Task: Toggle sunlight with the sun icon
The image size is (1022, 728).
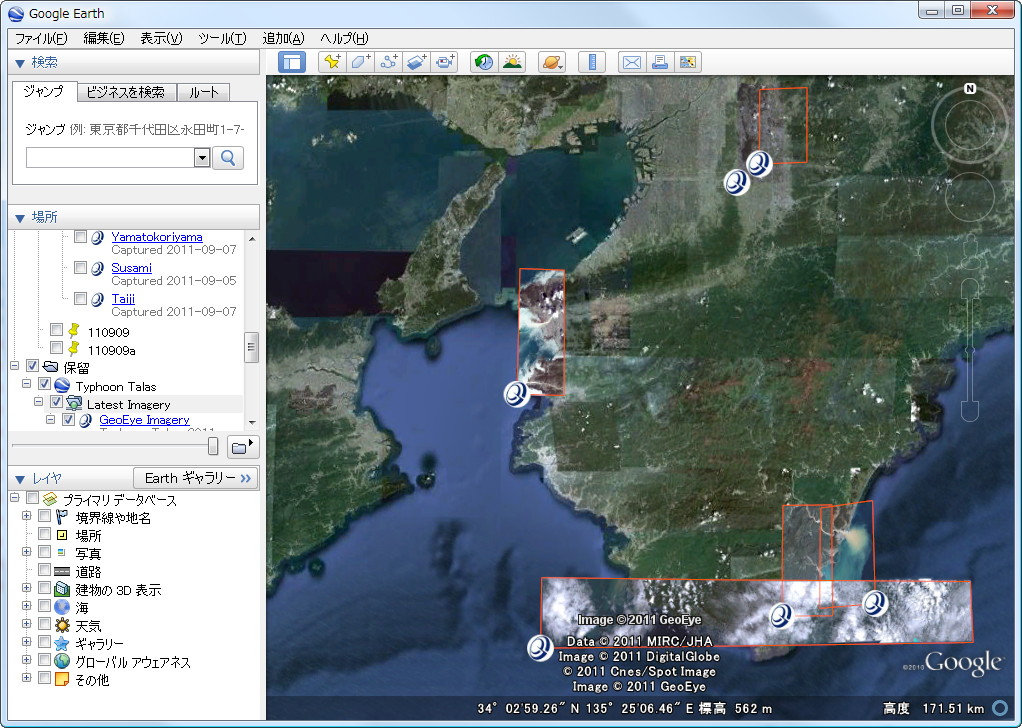Action: (512, 61)
